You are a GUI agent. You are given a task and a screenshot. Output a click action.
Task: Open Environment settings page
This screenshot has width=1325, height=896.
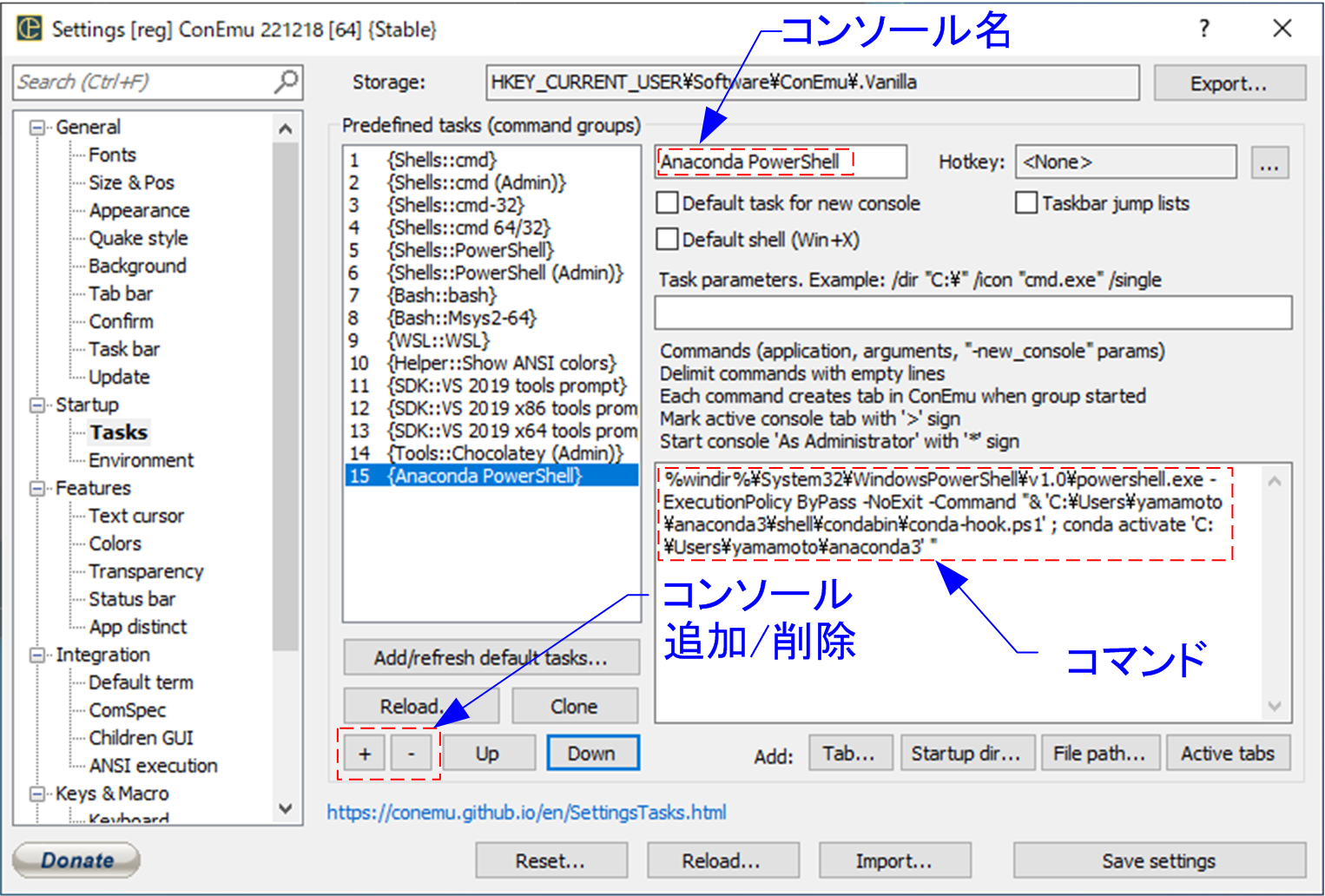pyautogui.click(x=141, y=460)
